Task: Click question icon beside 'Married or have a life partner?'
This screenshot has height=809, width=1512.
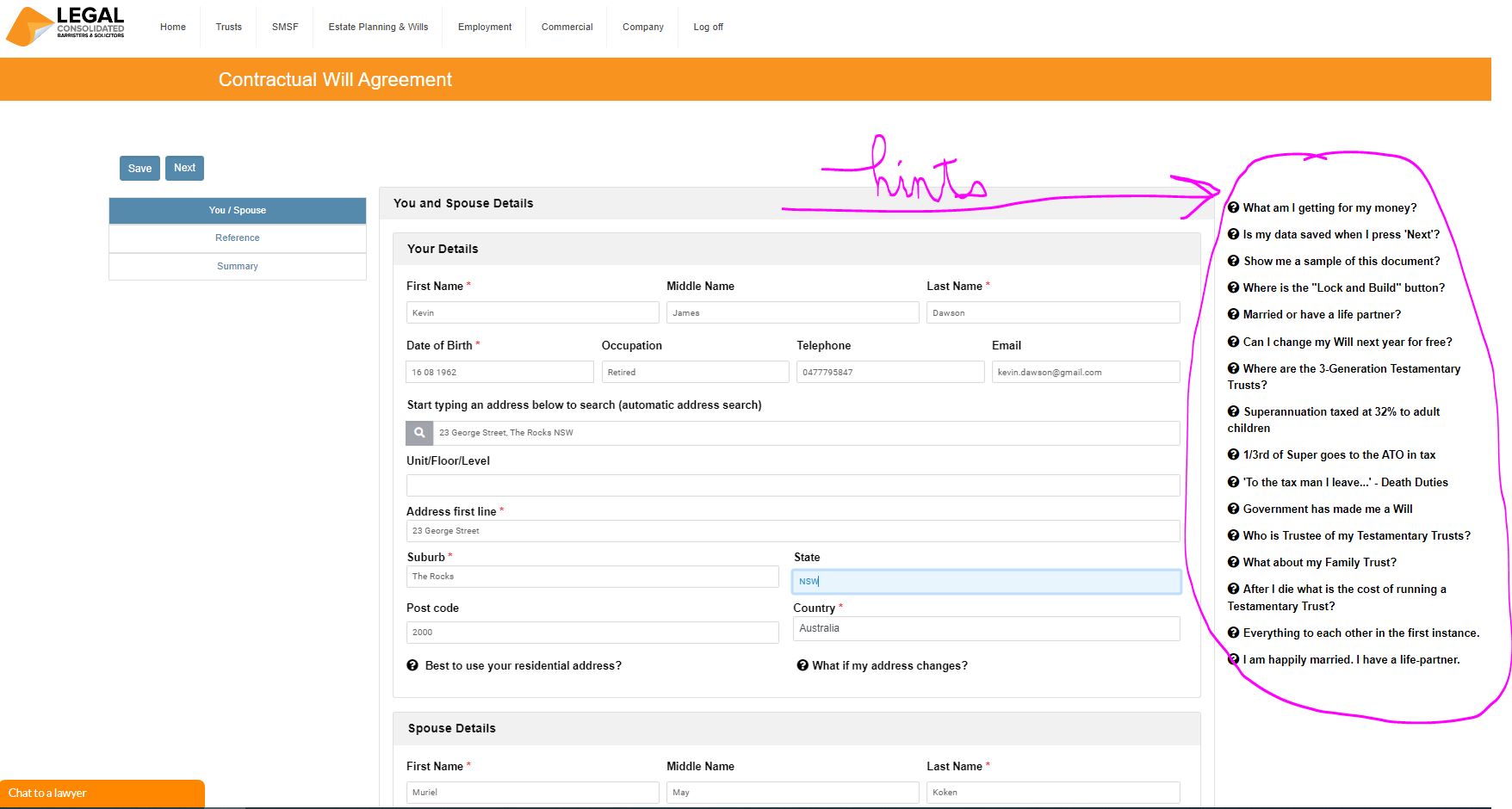Action: click(x=1233, y=314)
